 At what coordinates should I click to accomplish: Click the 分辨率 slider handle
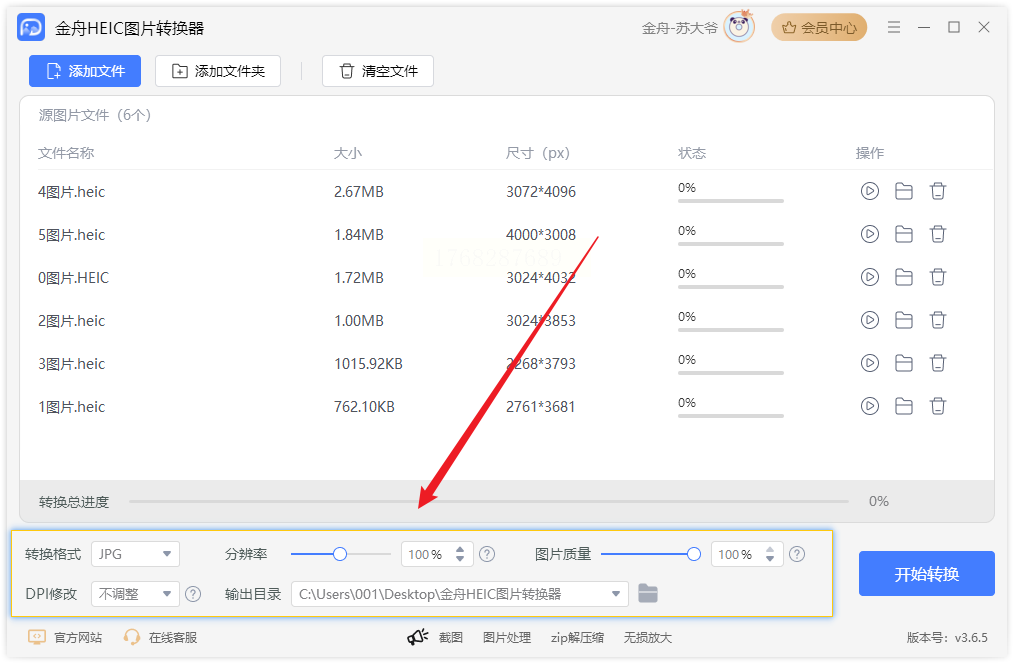(x=340, y=554)
